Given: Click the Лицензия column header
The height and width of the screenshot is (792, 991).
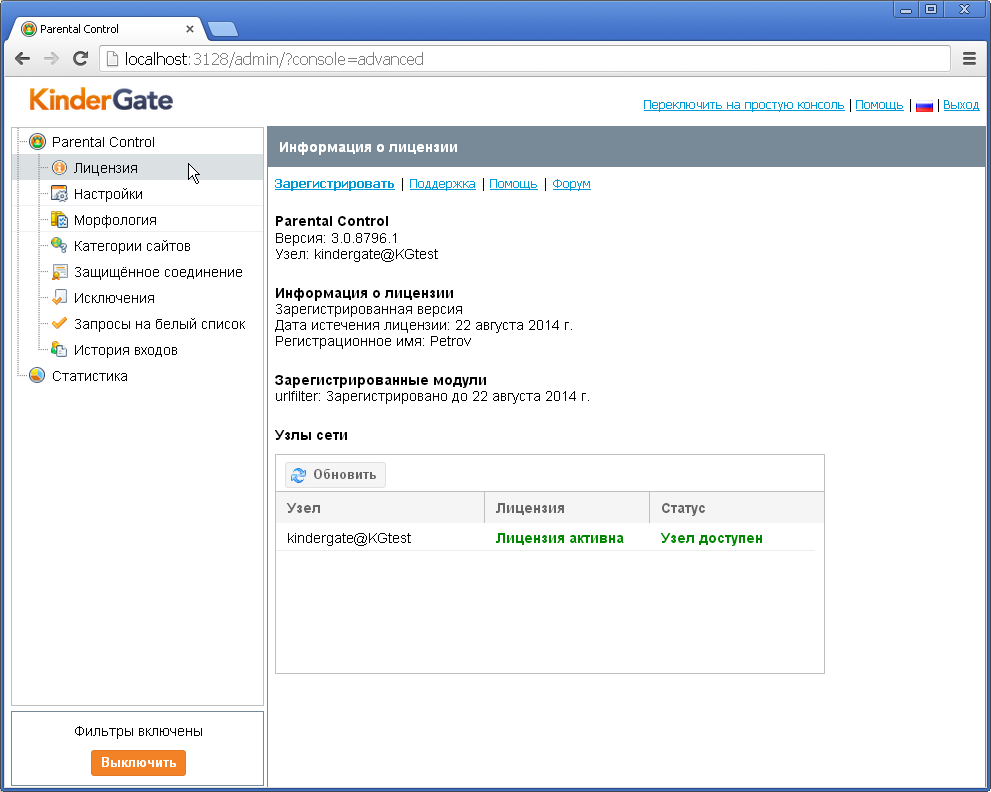Looking at the screenshot, I should (x=567, y=508).
